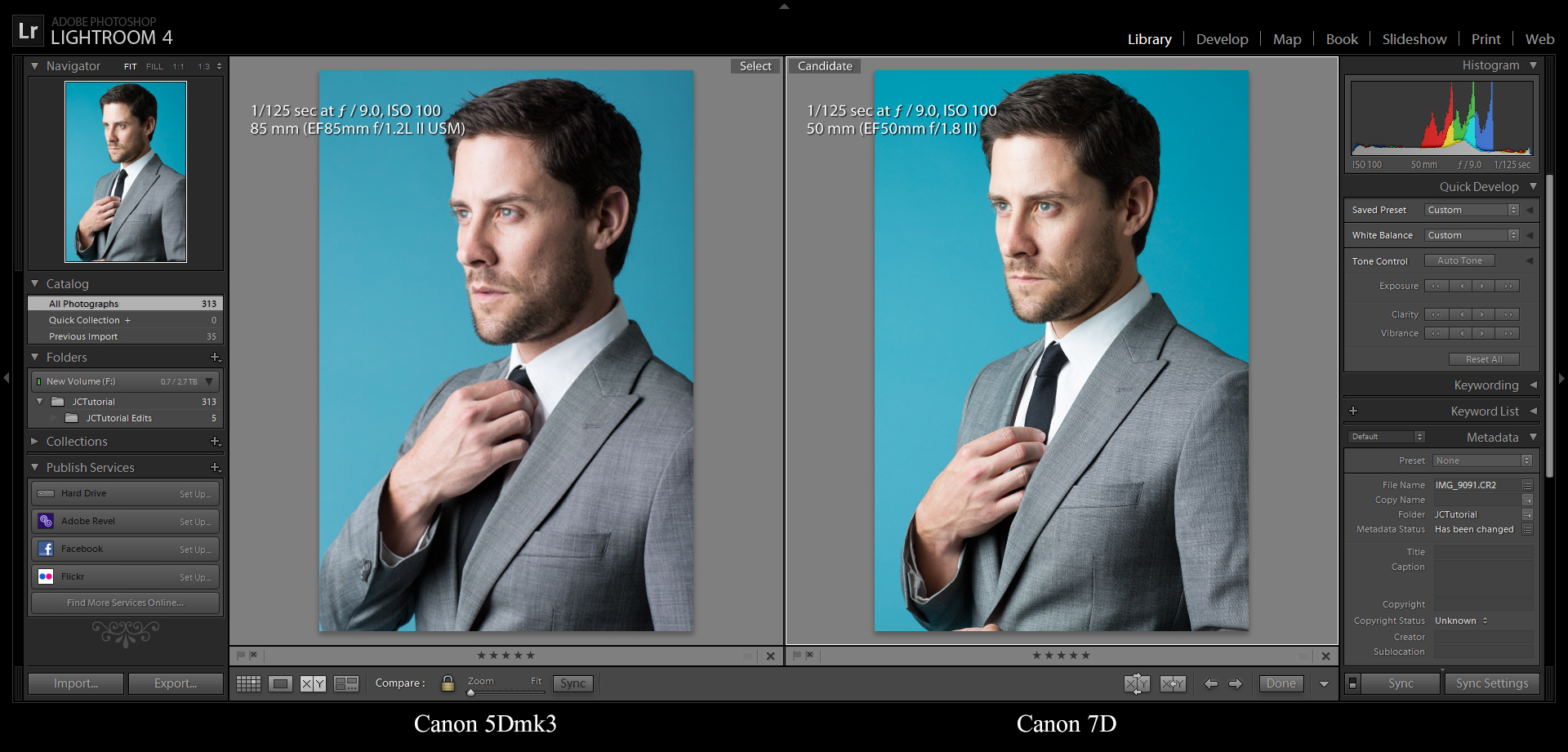The height and width of the screenshot is (752, 1568).
Task: Toggle the Compare link focus lock icon
Action: click(x=448, y=683)
